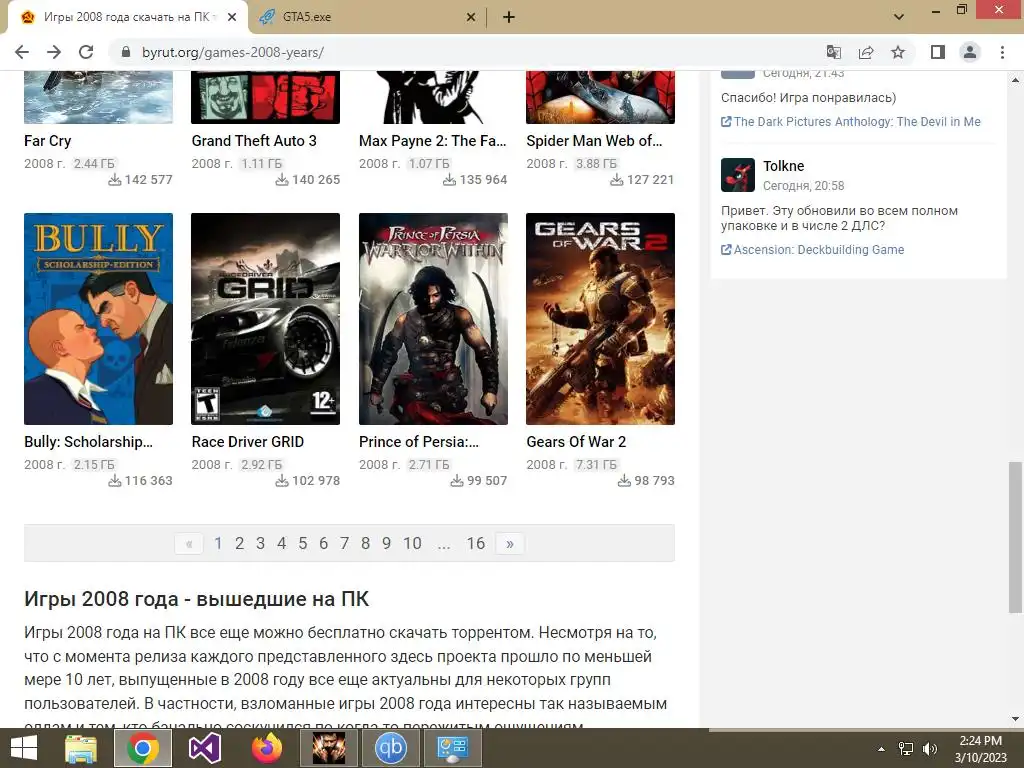The width and height of the screenshot is (1024, 768).
Task: Click the page vertical scrollbar thumb
Action: click(x=1015, y=537)
